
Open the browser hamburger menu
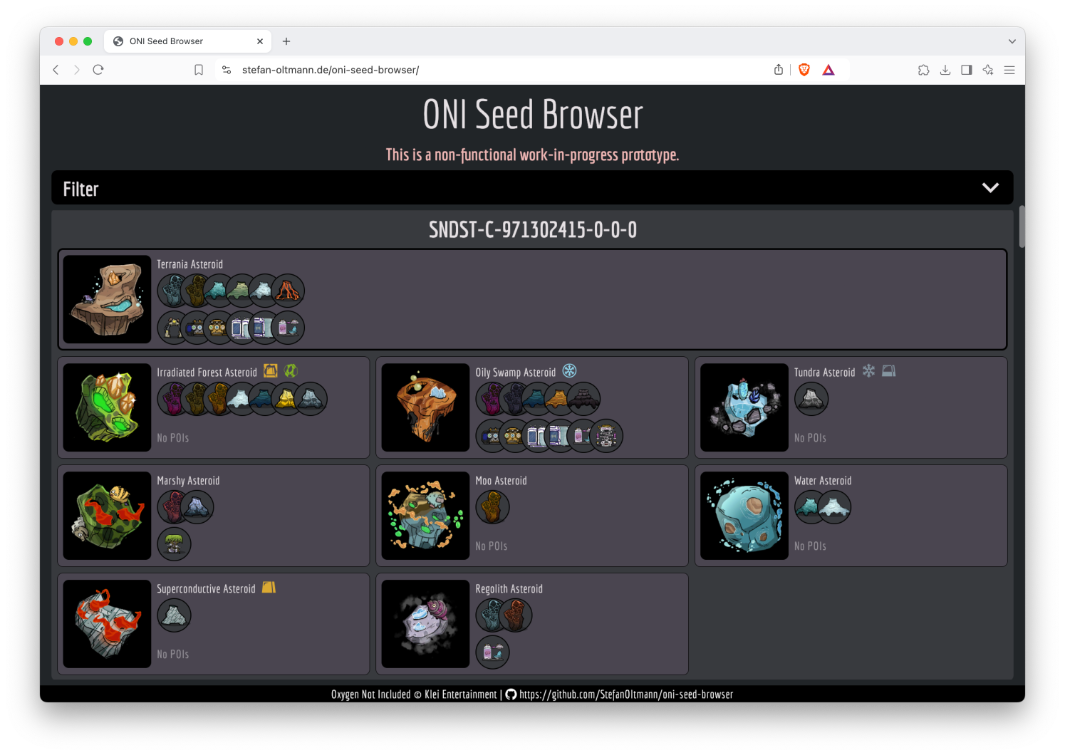click(1009, 70)
